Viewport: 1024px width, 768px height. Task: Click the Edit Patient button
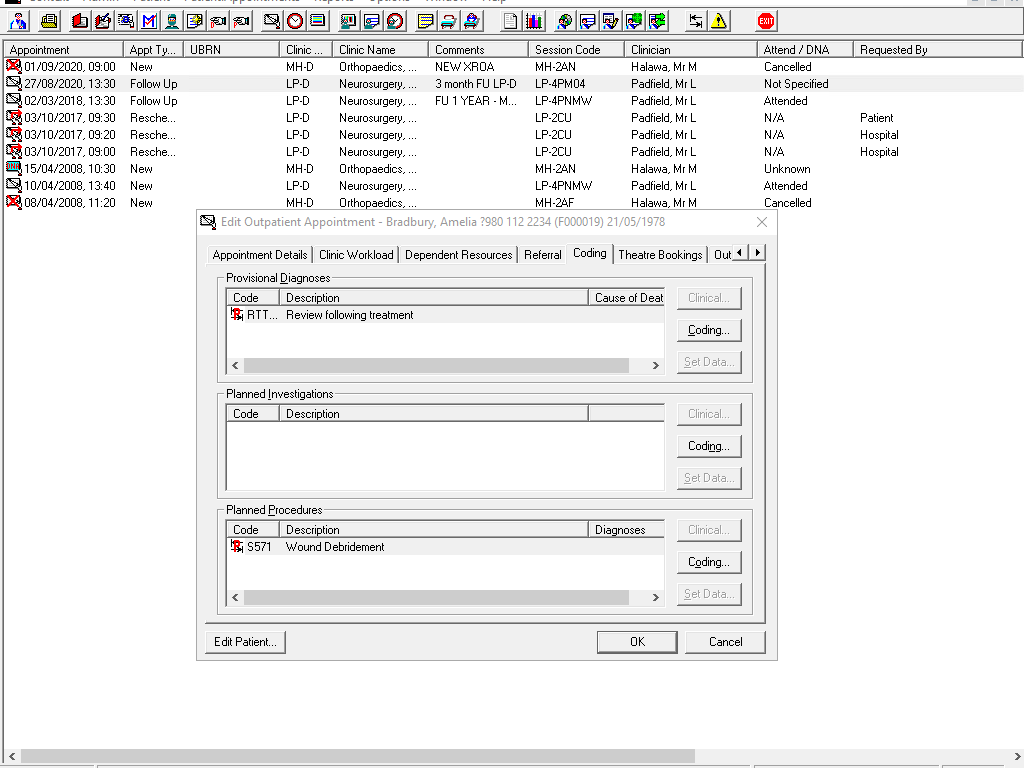pyautogui.click(x=246, y=642)
